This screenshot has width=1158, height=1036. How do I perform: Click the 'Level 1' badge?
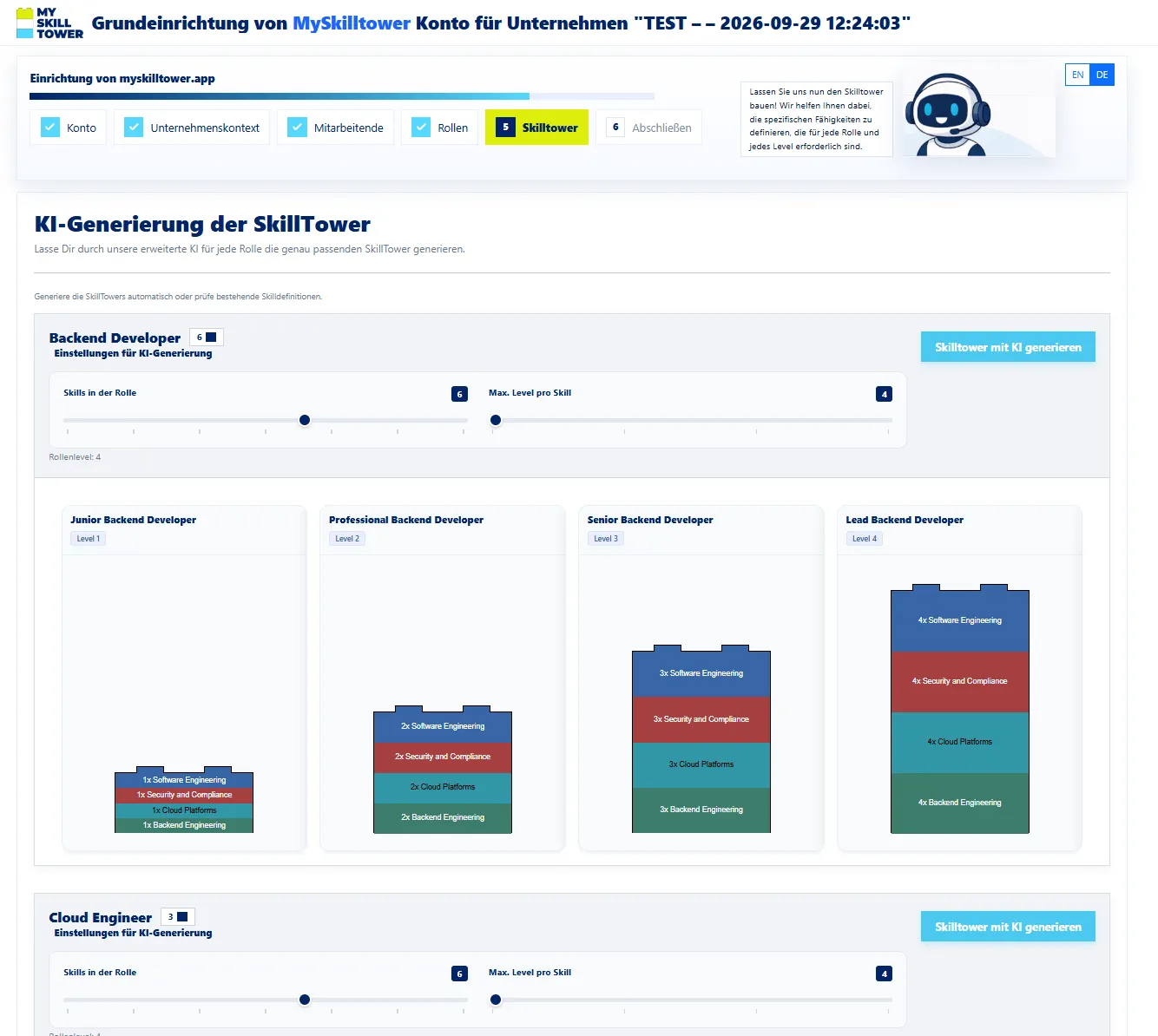coord(89,539)
